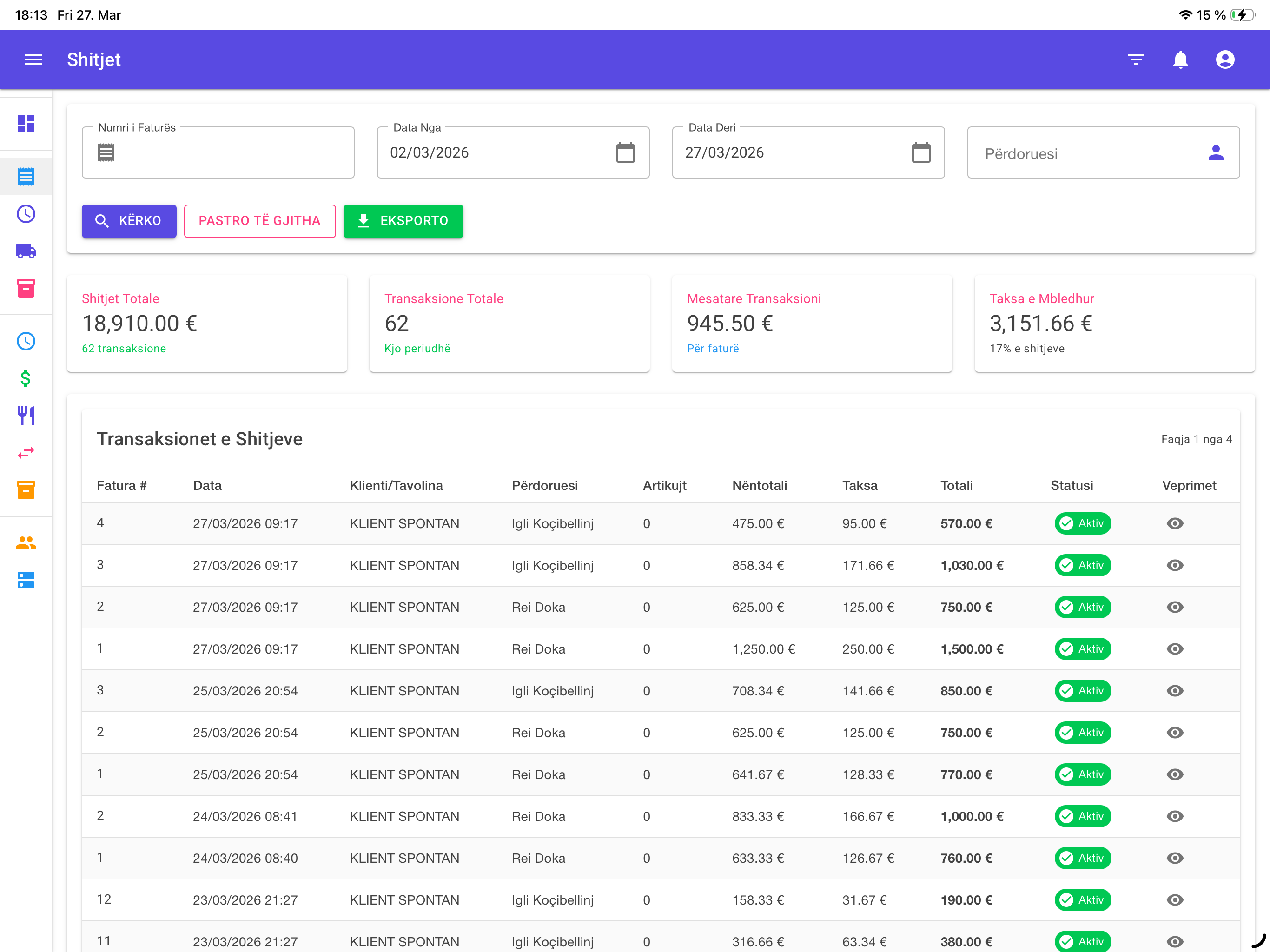This screenshot has width=1270, height=952.
Task: View the 1,500.00 € invoice eye icon
Action: click(1175, 649)
